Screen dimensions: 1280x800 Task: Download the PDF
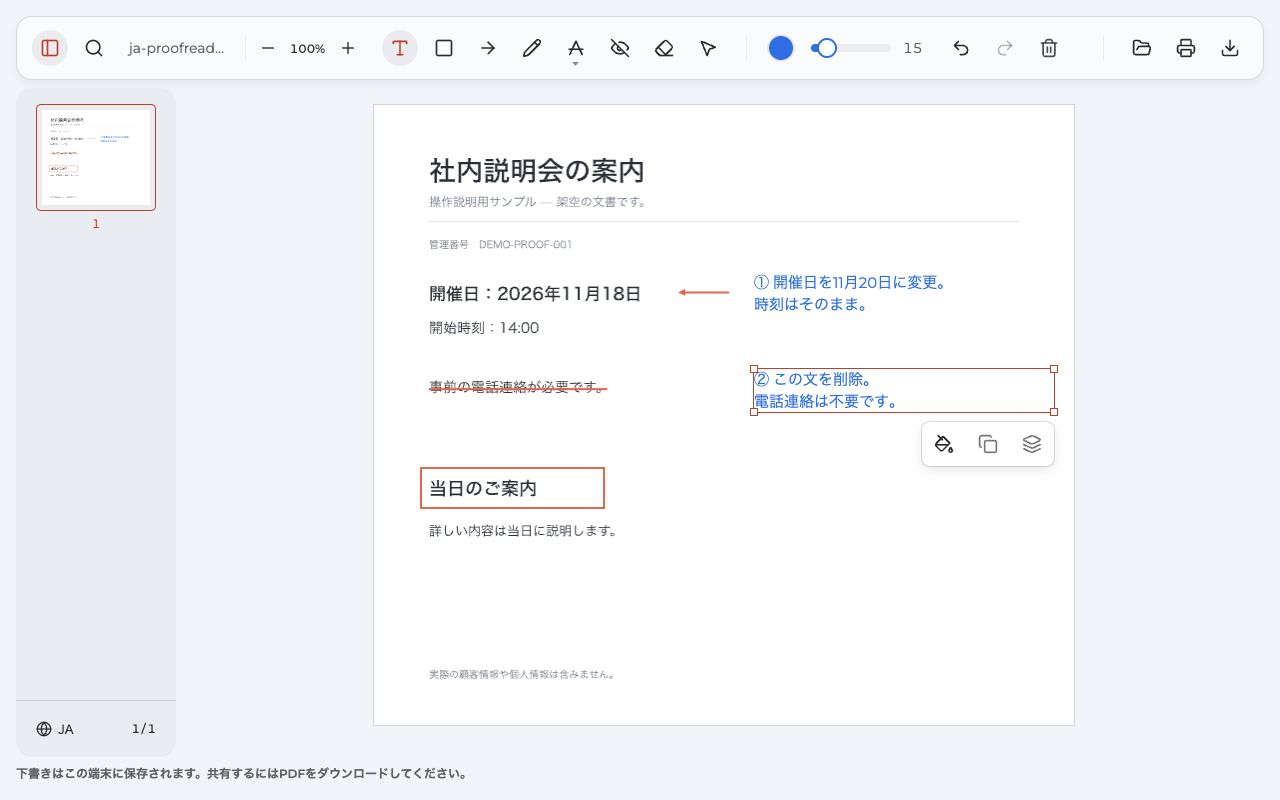1230,48
